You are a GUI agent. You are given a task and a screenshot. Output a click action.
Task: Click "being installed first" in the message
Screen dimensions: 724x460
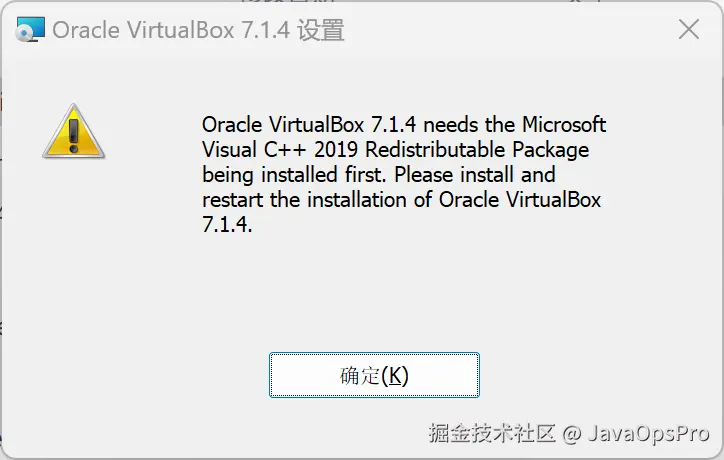[x=294, y=175]
